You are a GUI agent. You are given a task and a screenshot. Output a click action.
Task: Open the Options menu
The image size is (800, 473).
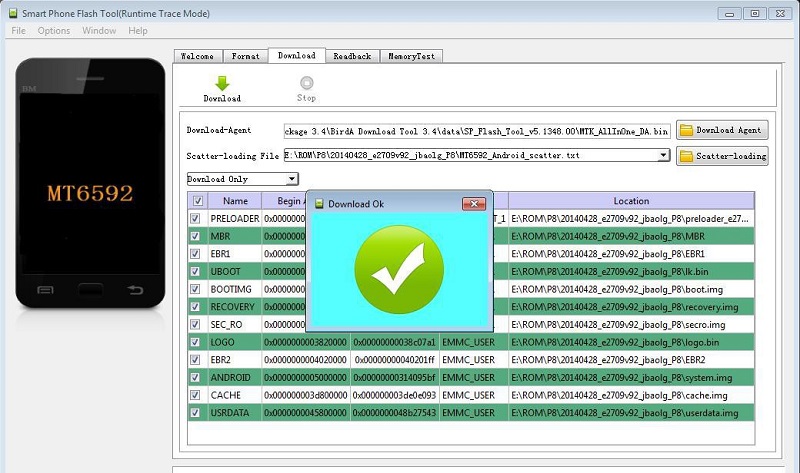coord(54,31)
